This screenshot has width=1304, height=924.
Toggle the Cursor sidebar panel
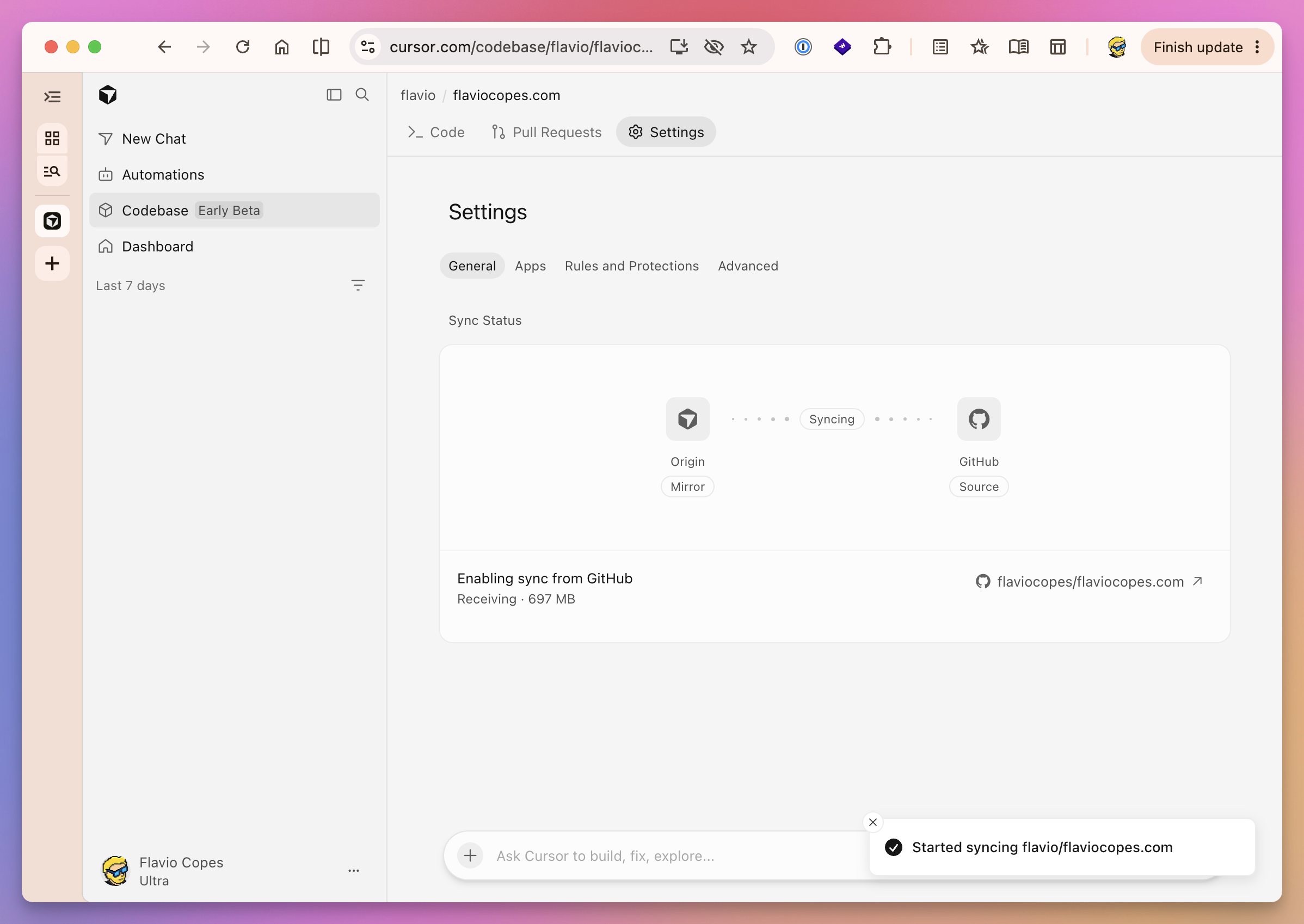point(334,95)
